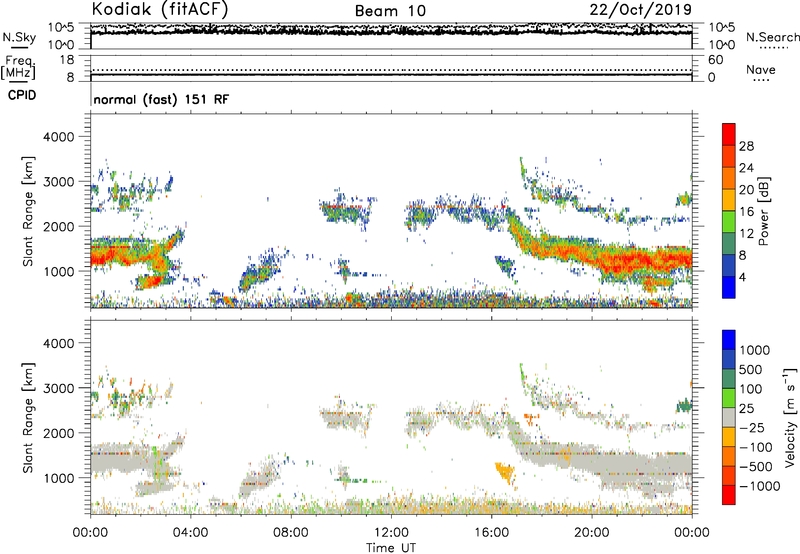This screenshot has height=554, width=800.
Task: Click the 'Beam 10' label
Action: coord(390,11)
